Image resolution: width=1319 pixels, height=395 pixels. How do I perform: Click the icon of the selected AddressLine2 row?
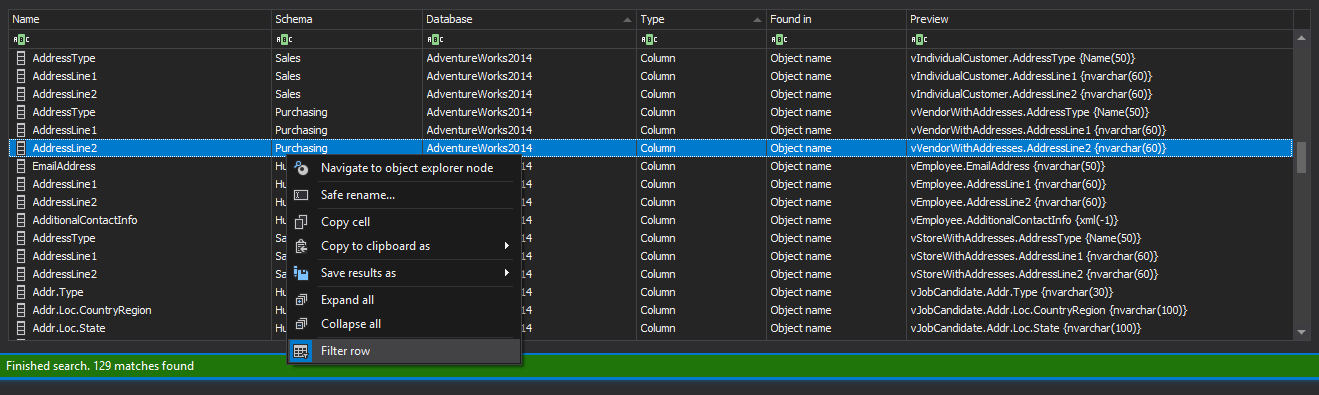(20, 148)
